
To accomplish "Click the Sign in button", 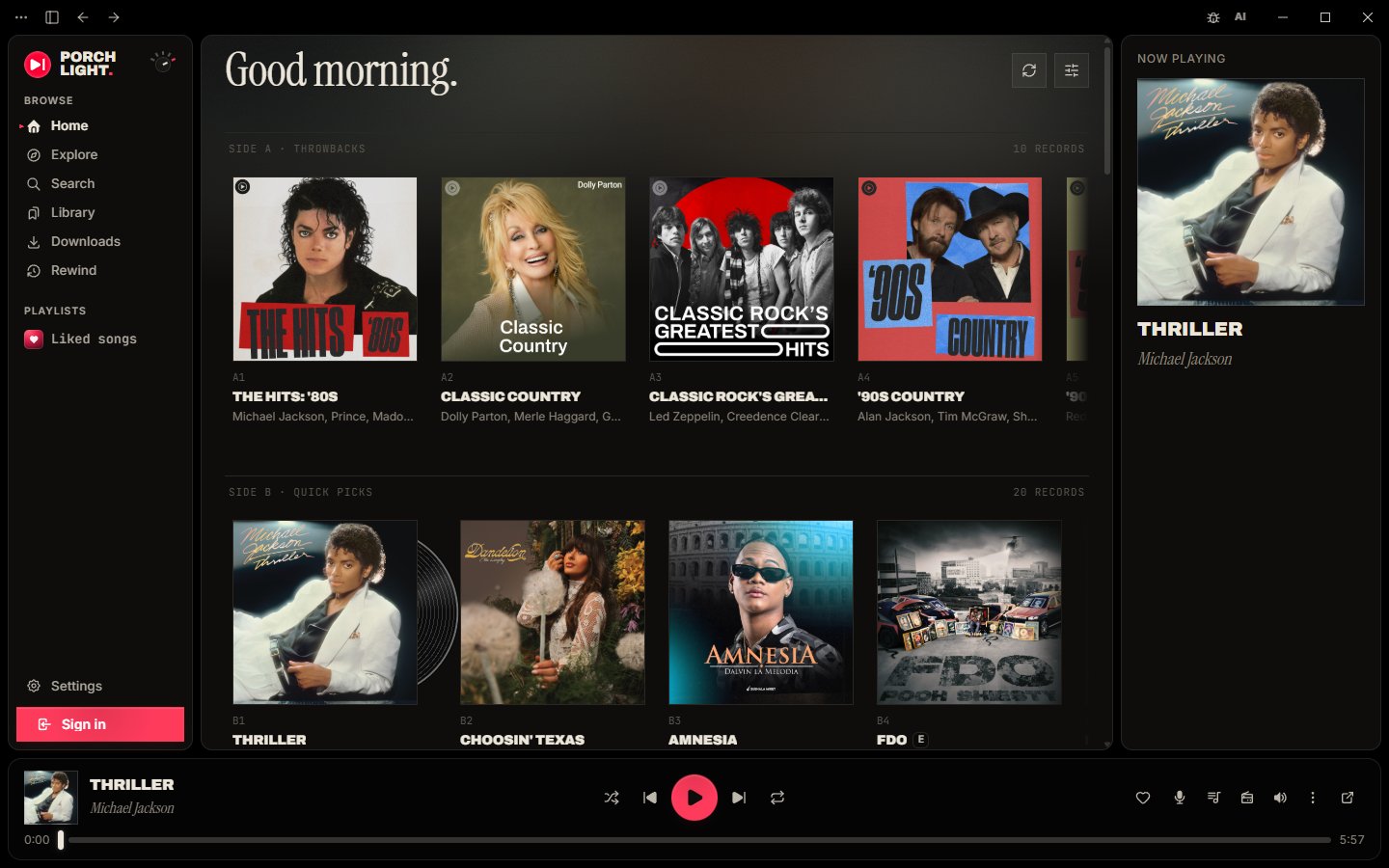I will click(x=100, y=724).
